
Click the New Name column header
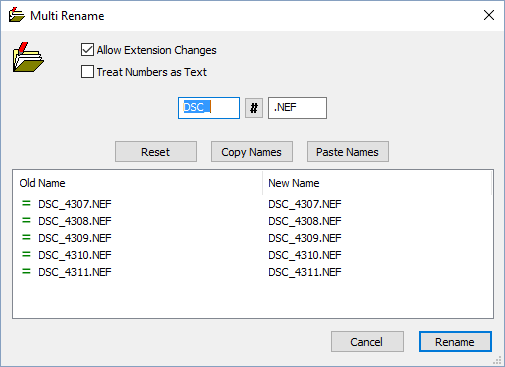[x=377, y=183]
